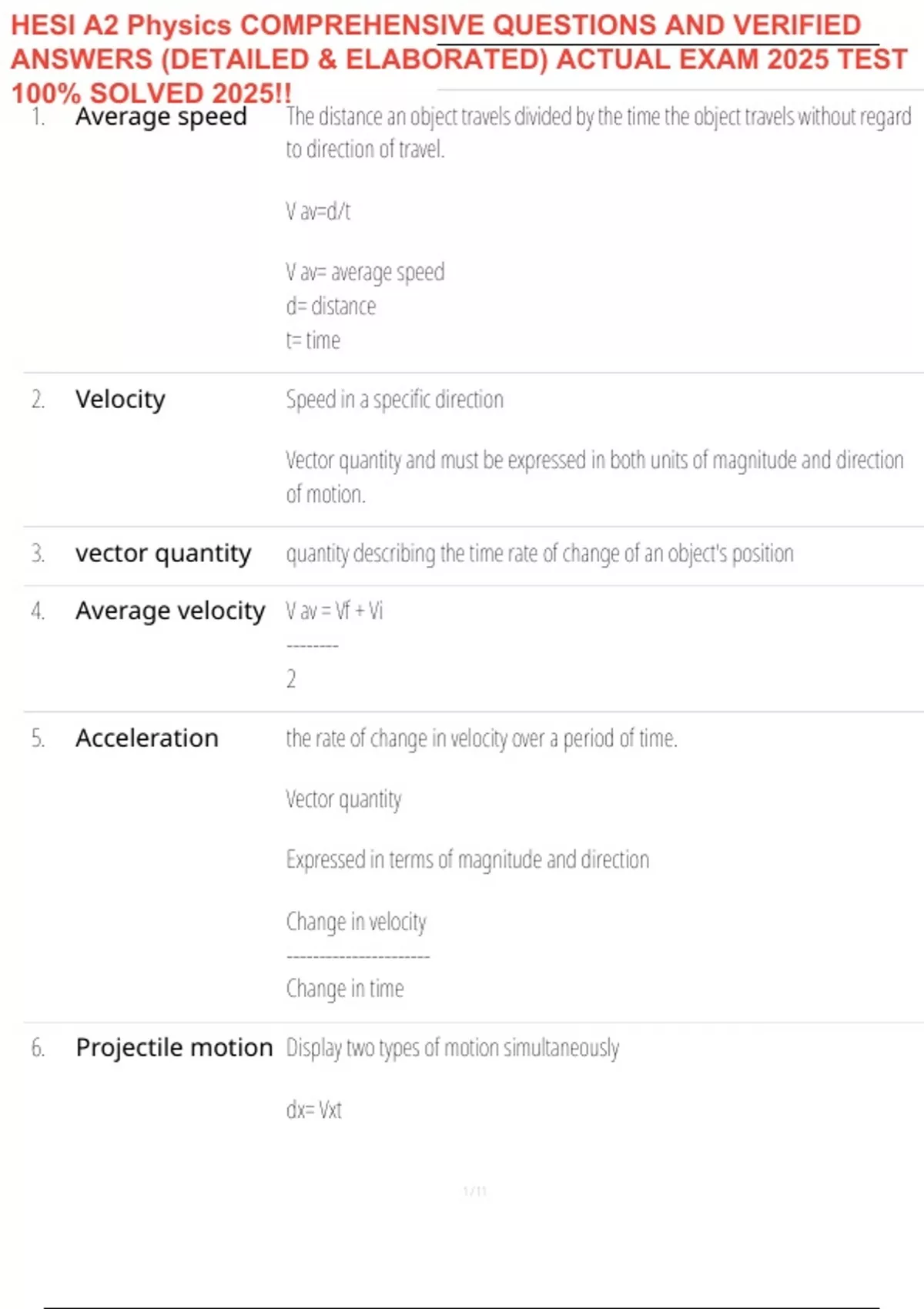Click the red HESI A2 Physics title
The image size is (924, 1309).
[459, 59]
